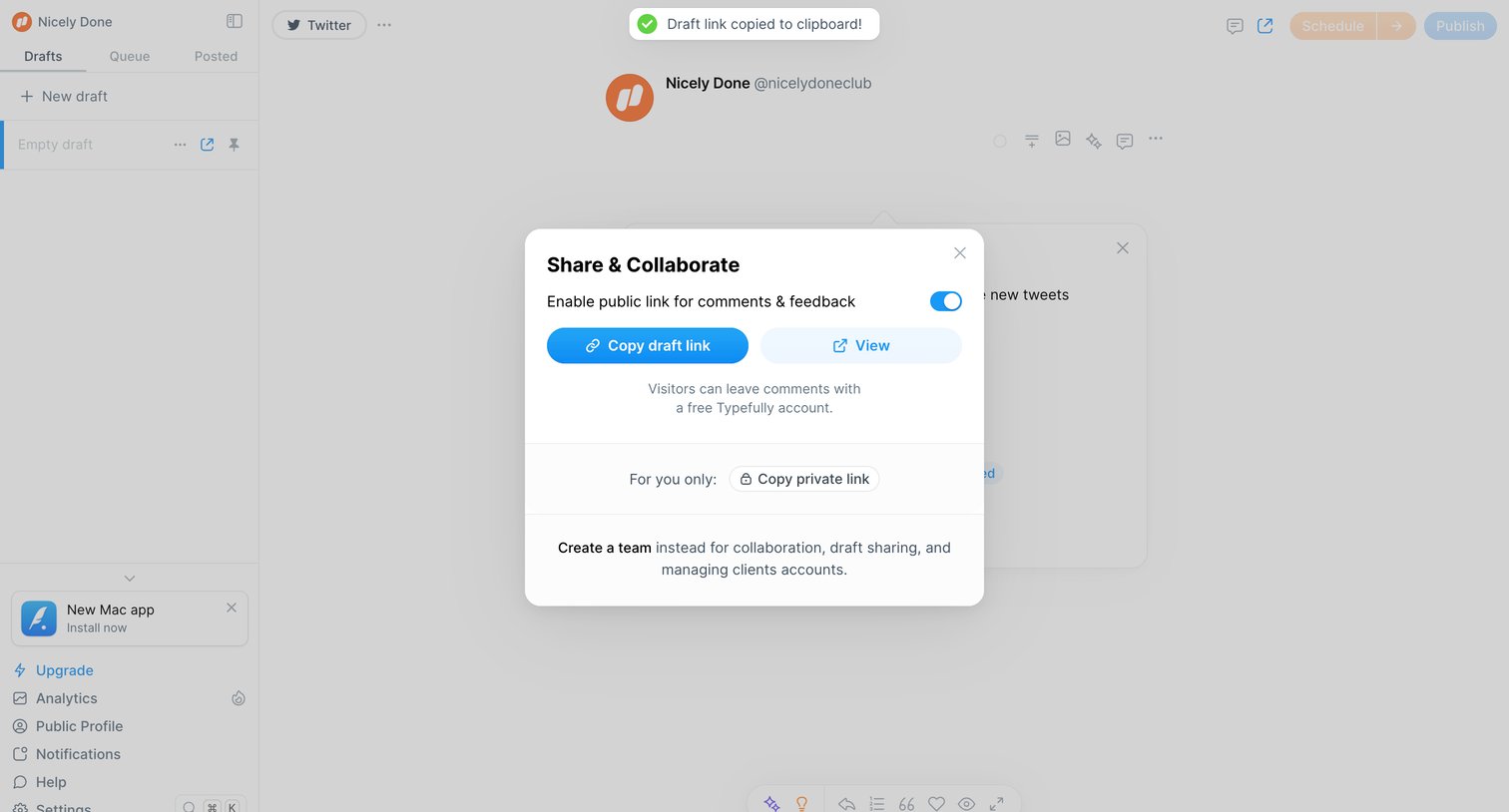
Task: Toggle the preview eye icon
Action: pos(966,803)
